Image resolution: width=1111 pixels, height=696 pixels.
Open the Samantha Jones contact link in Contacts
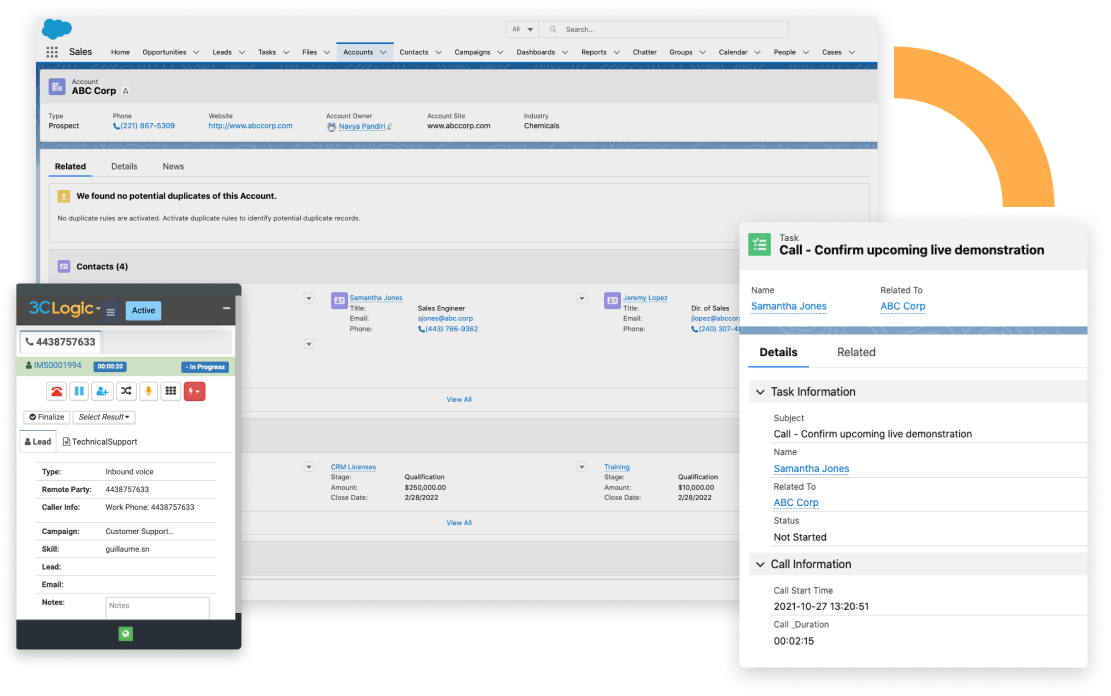pos(376,298)
